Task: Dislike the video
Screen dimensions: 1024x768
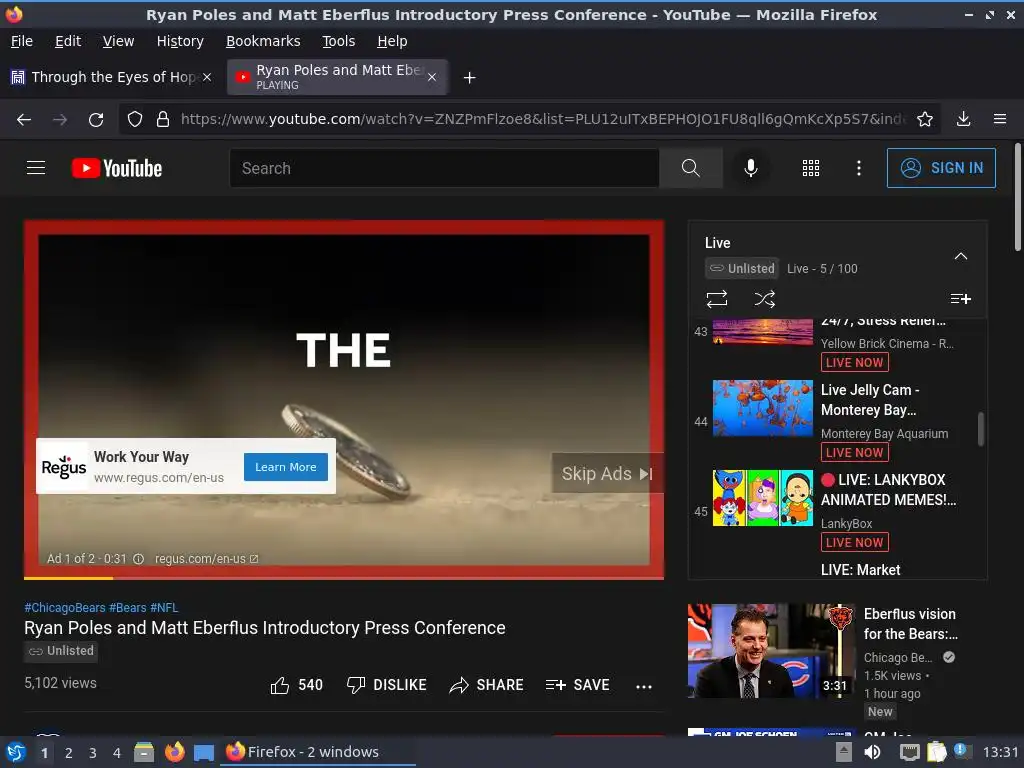Action: [x=387, y=685]
